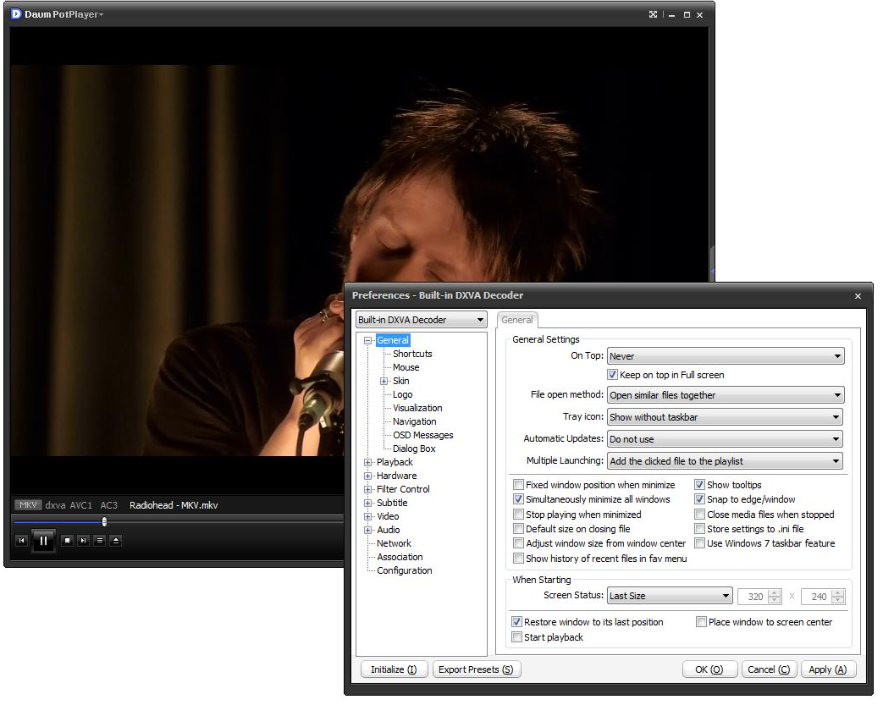Click the Export Presets button
This screenshot has height=708, width=892.
[x=476, y=669]
